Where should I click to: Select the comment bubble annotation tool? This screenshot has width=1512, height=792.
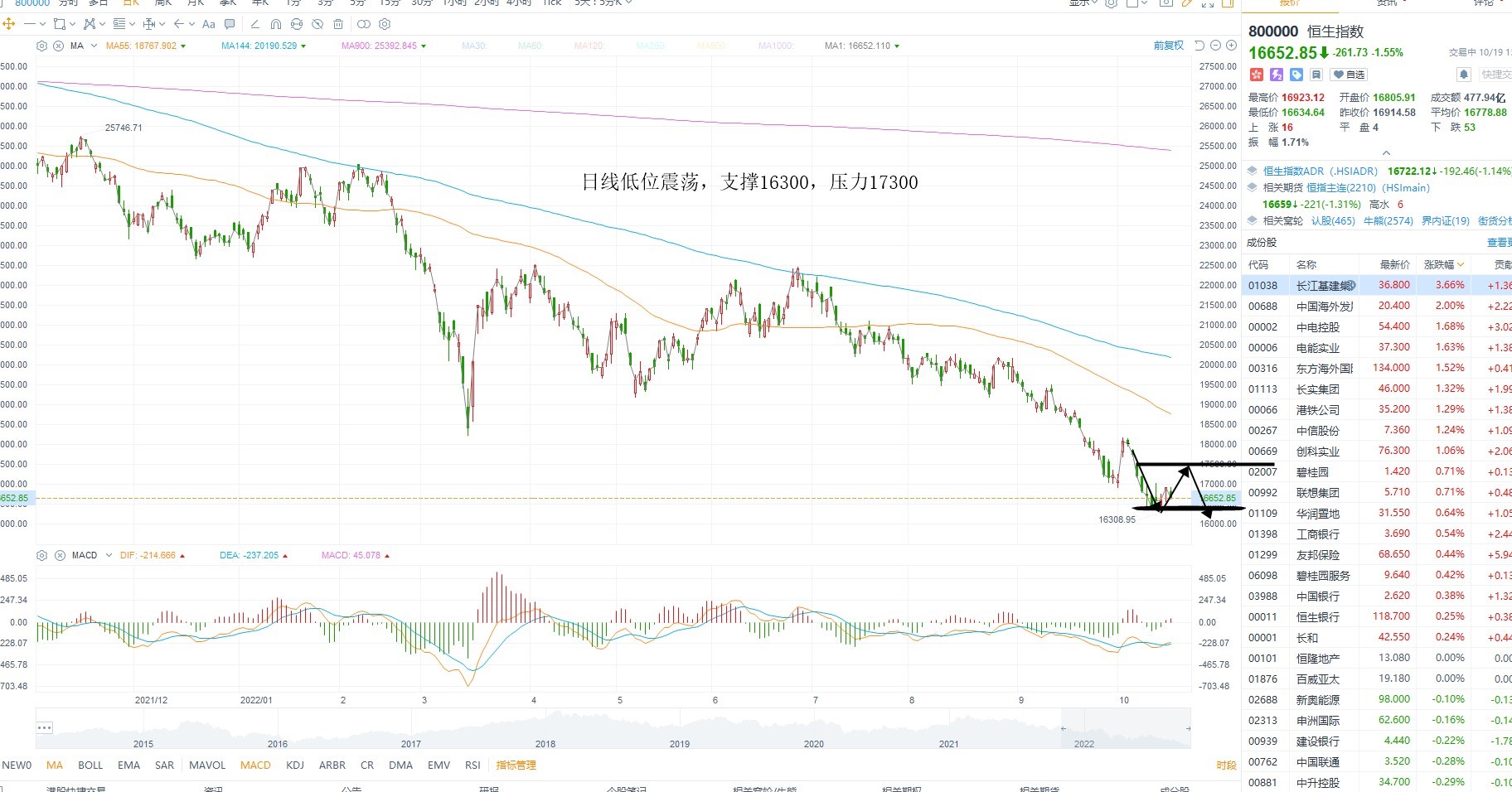[230, 24]
